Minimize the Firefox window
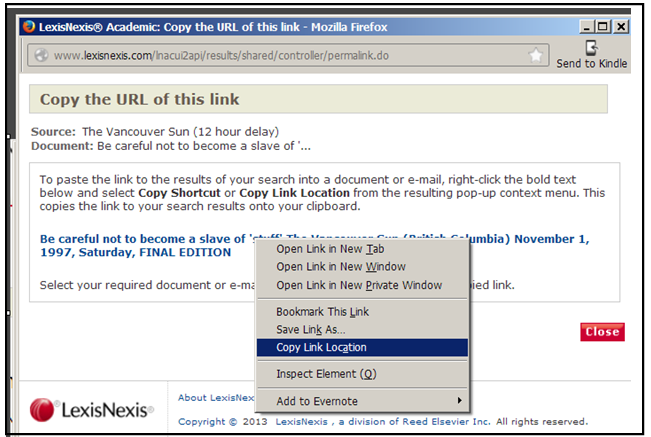Viewport: 651px width, 437px height. pos(586,27)
